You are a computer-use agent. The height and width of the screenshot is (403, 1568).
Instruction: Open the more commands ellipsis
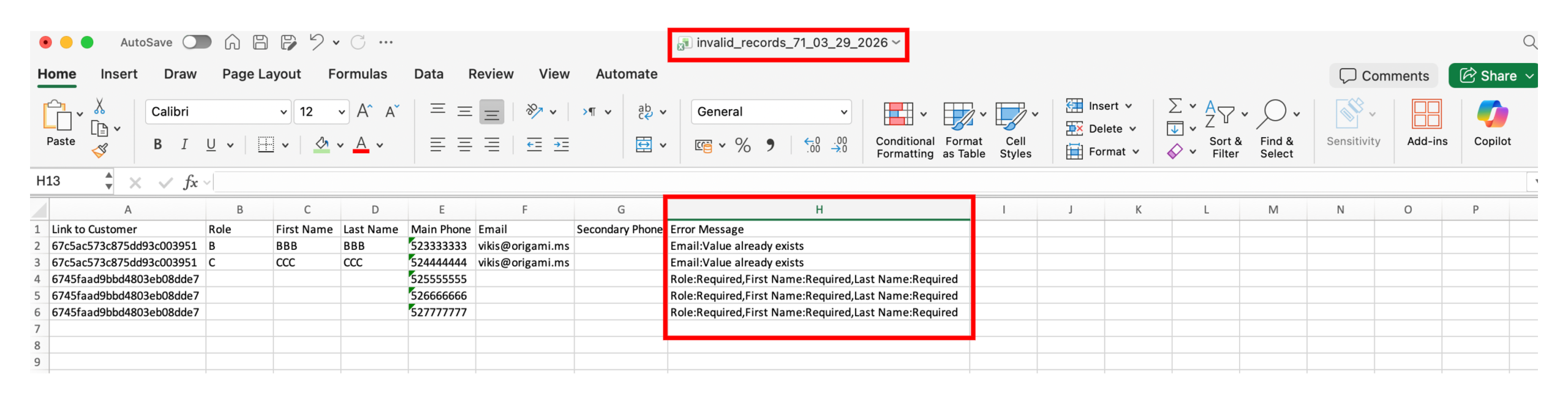[x=385, y=42]
